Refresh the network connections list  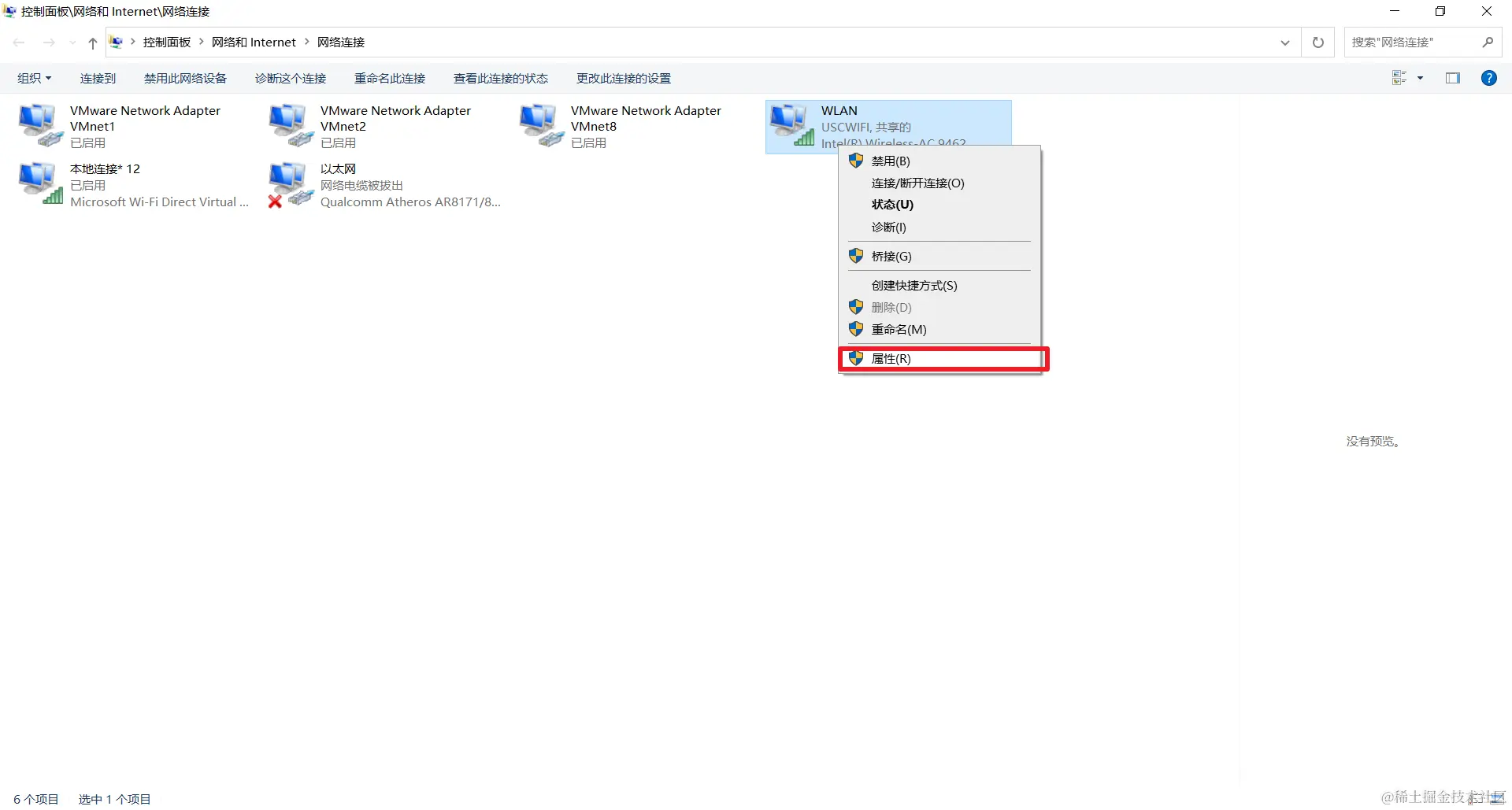click(1318, 43)
